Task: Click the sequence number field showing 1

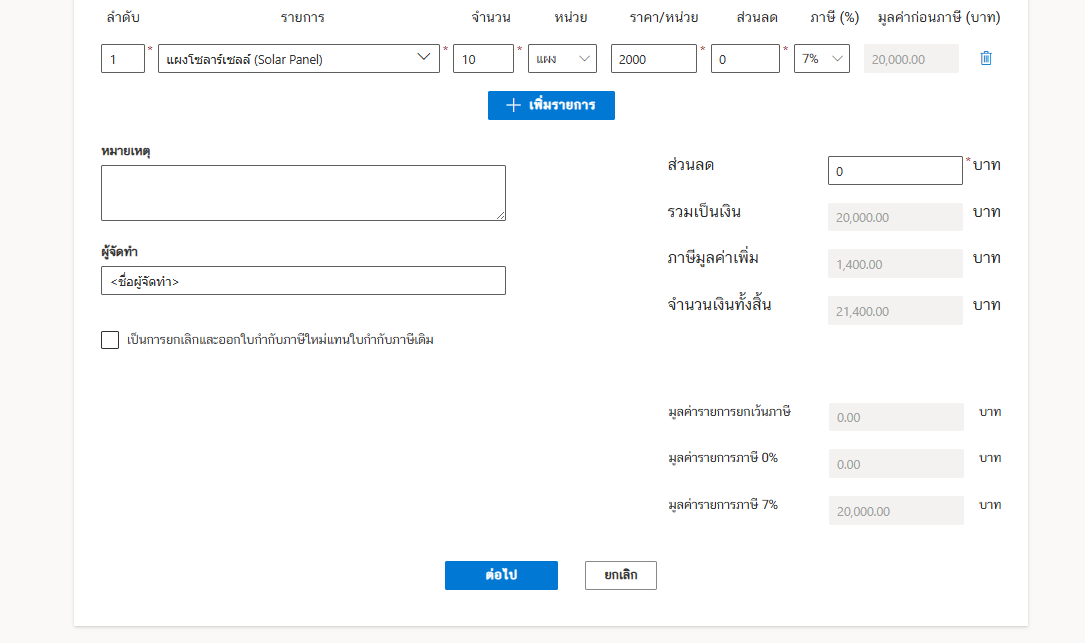Action: pos(123,59)
